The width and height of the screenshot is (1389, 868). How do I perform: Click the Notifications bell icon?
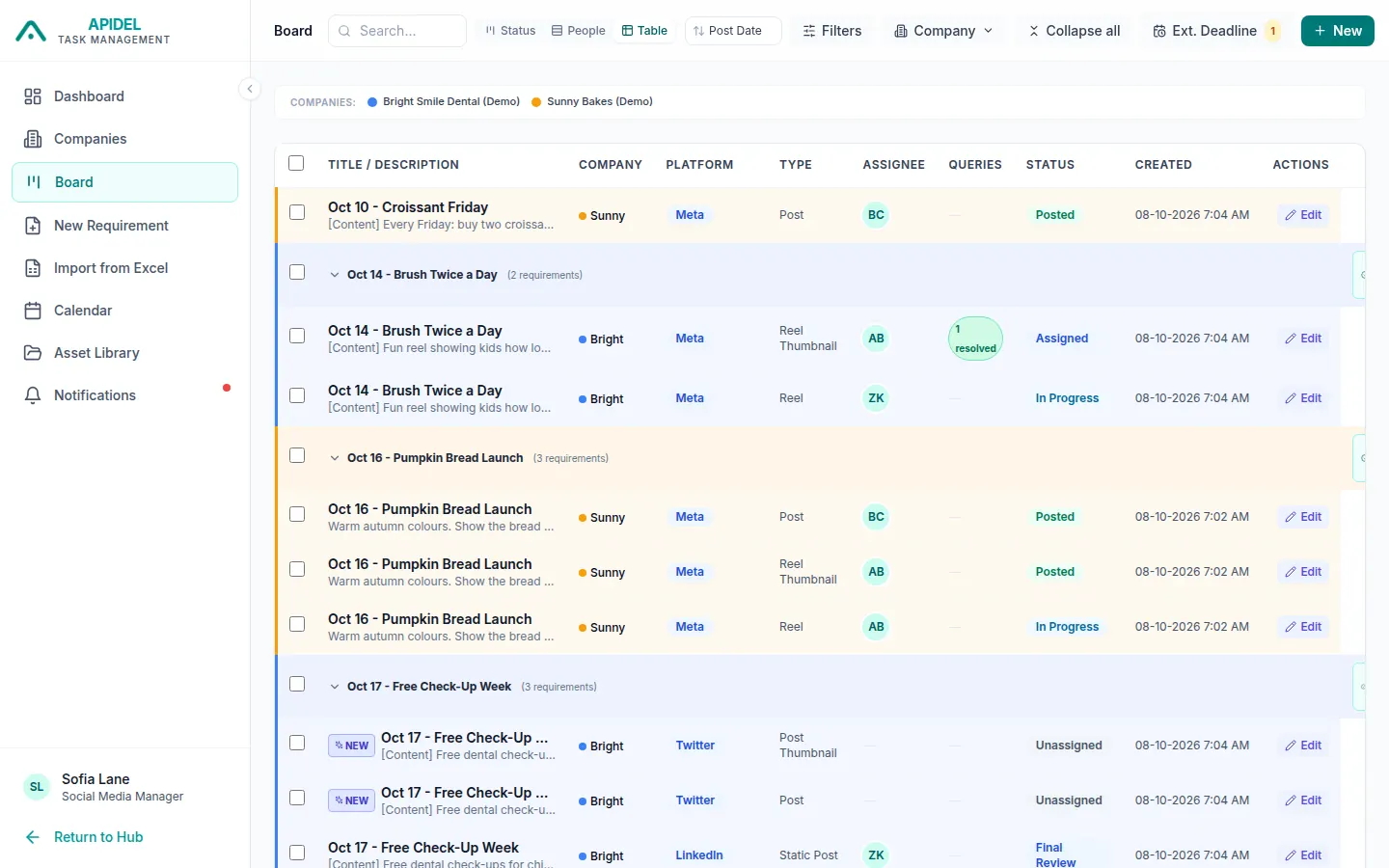point(33,395)
